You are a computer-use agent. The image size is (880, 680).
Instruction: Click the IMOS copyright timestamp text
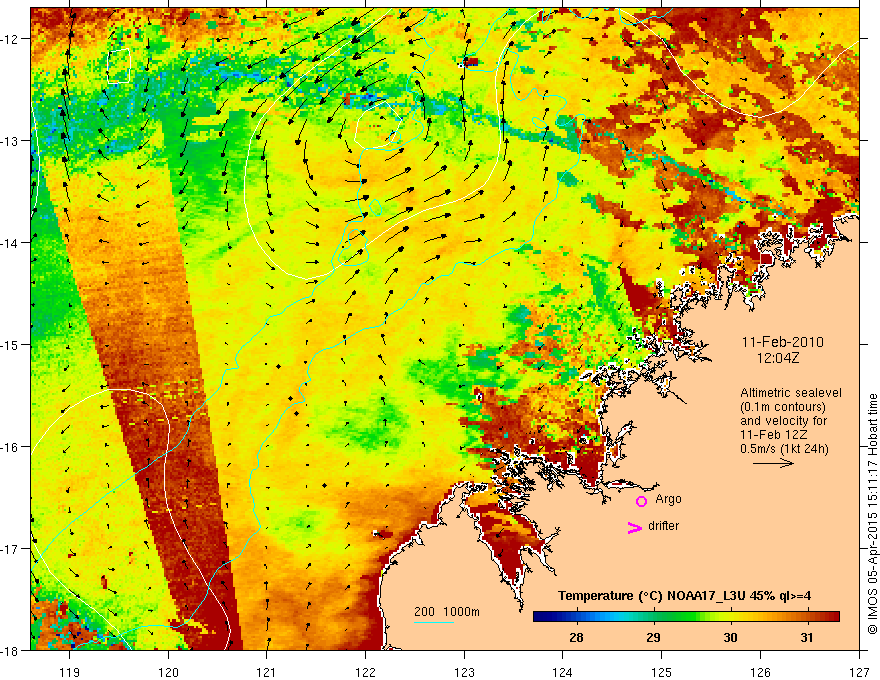pyautogui.click(x=873, y=514)
